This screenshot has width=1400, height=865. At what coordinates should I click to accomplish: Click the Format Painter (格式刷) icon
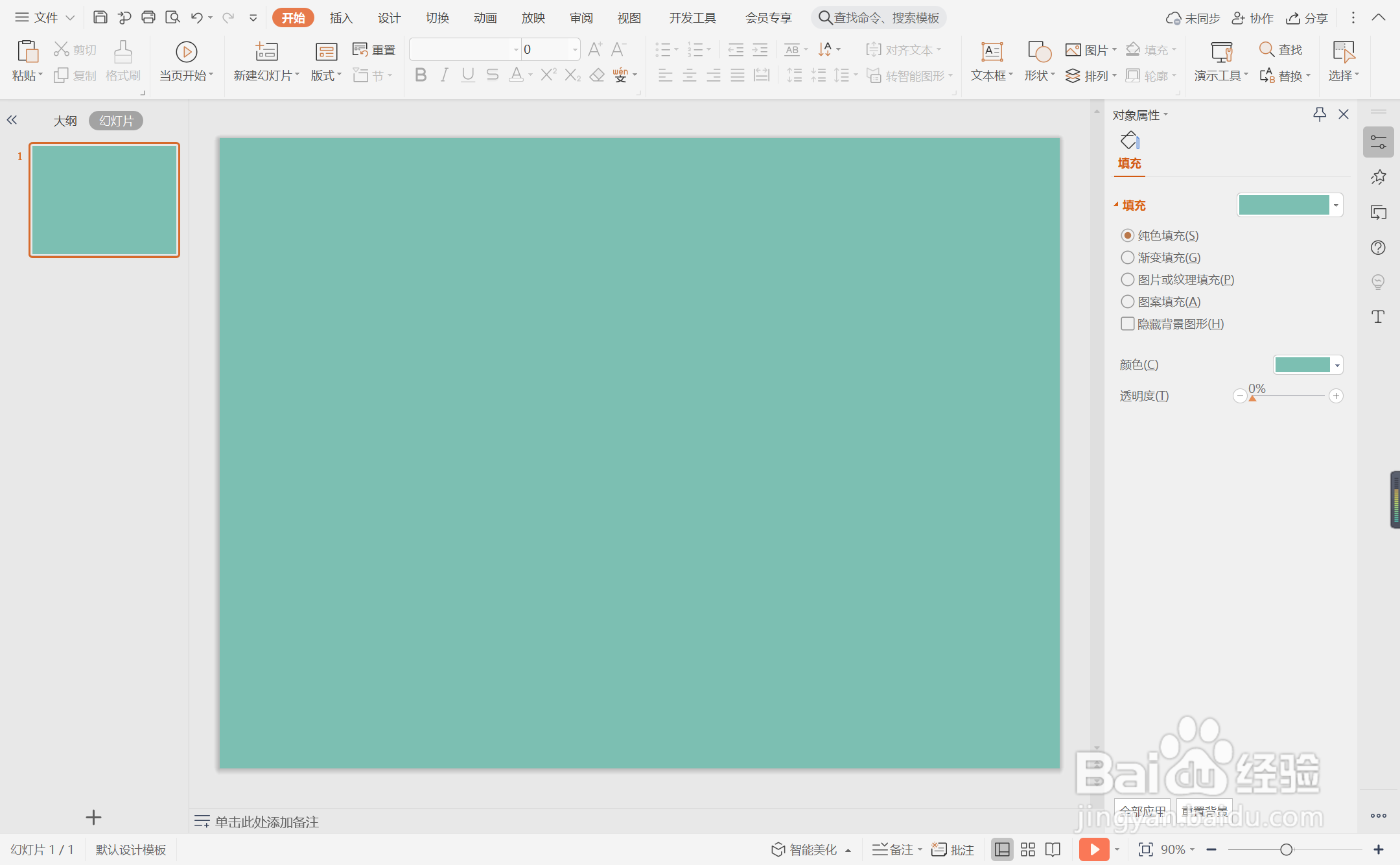point(123,51)
